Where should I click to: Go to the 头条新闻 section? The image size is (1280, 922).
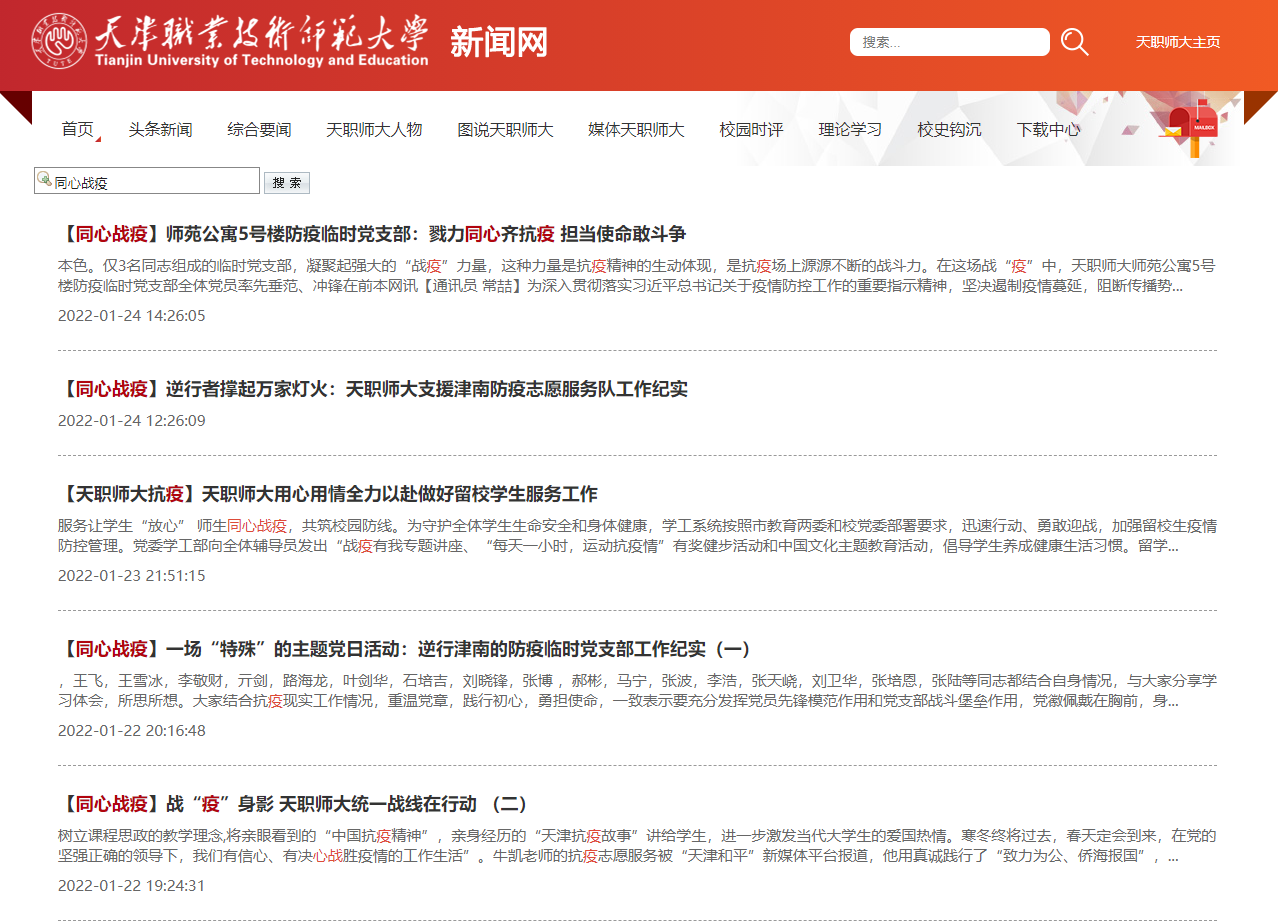(x=160, y=129)
